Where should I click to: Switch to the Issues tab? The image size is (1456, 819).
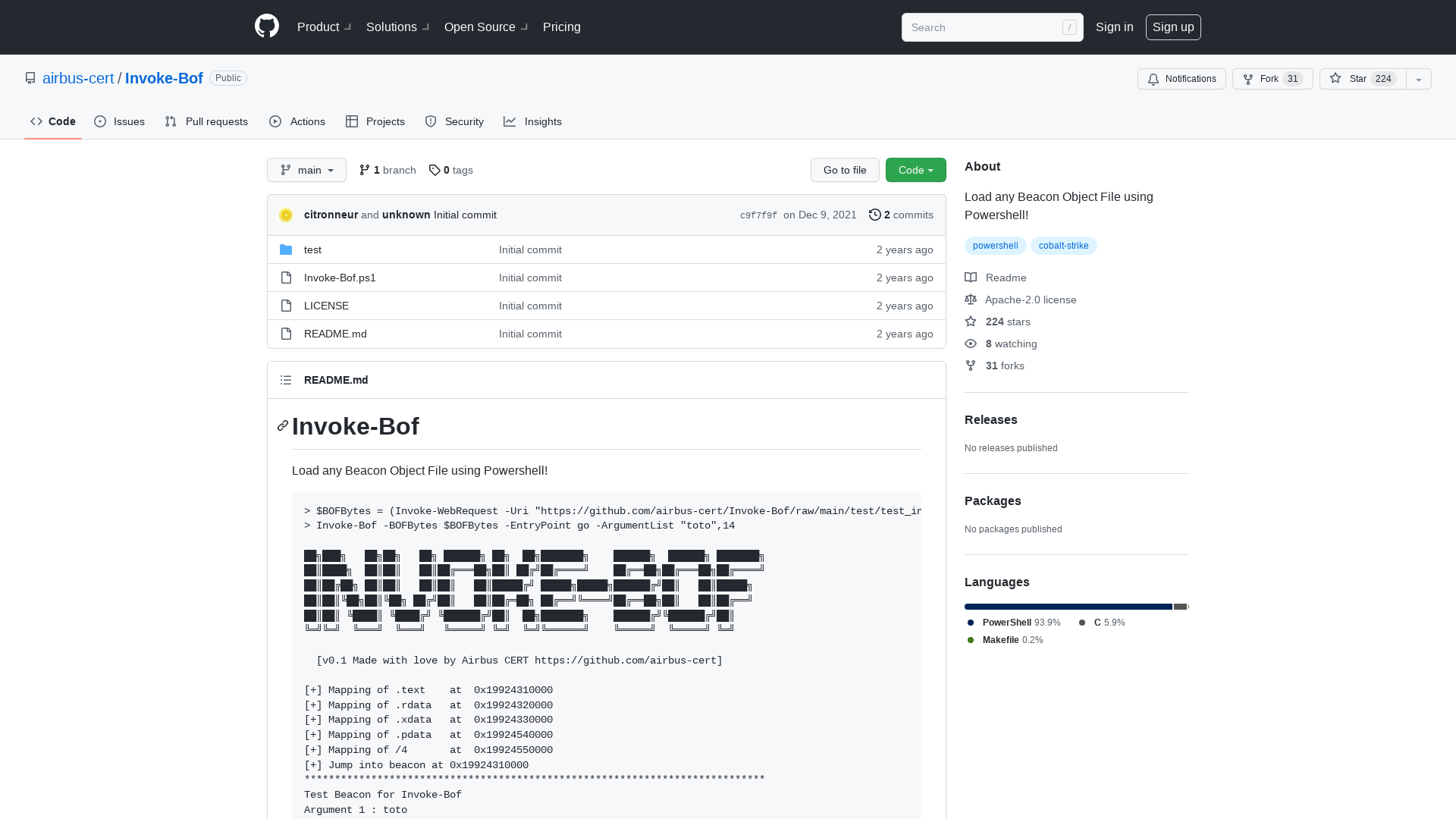[120, 121]
